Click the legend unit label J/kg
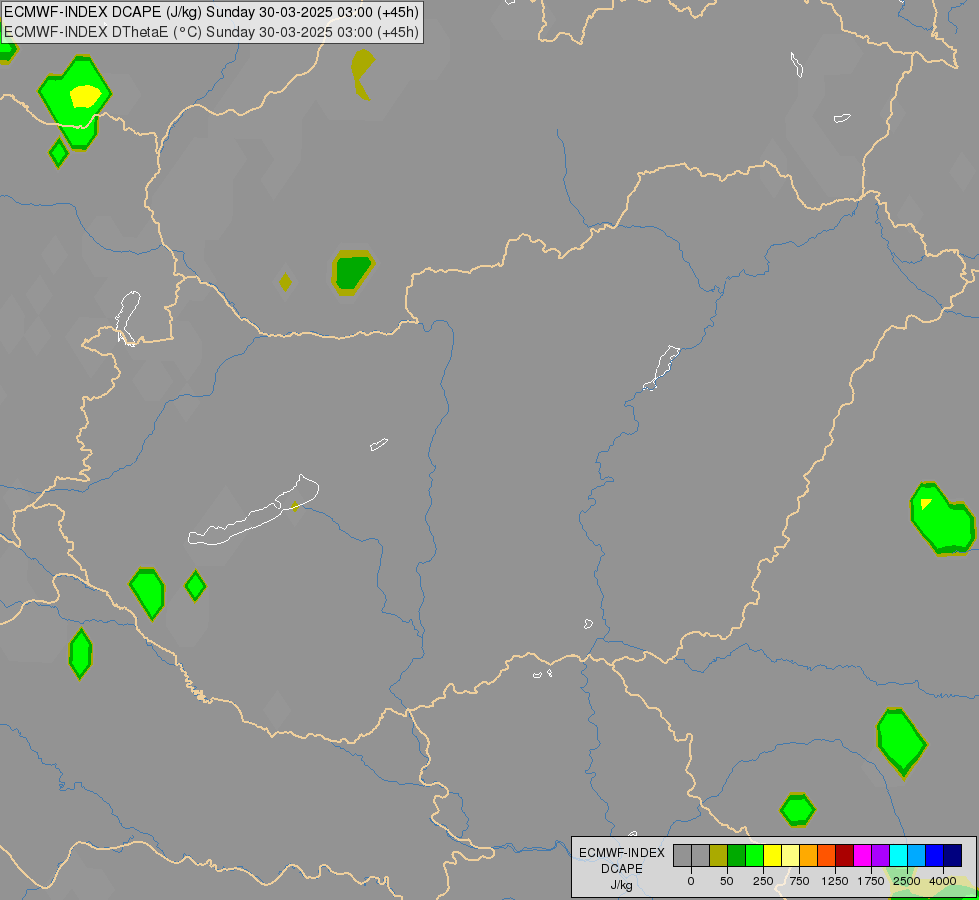Image resolution: width=979 pixels, height=900 pixels. point(621,885)
